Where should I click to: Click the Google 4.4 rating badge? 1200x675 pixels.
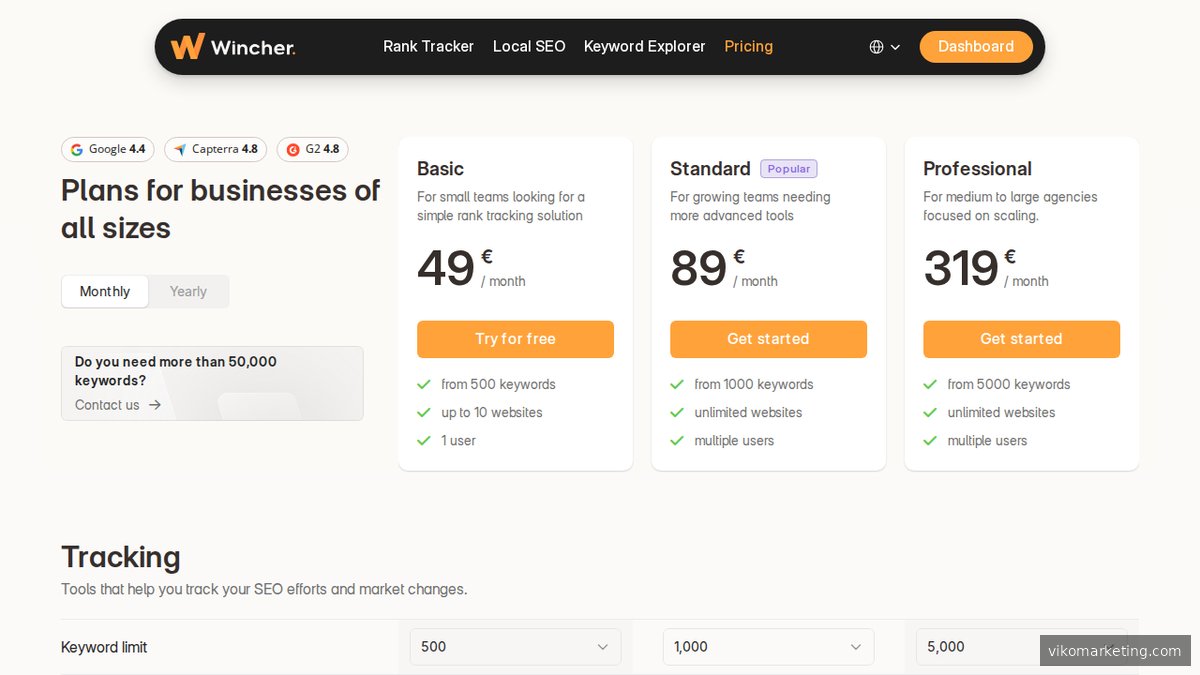(108, 149)
